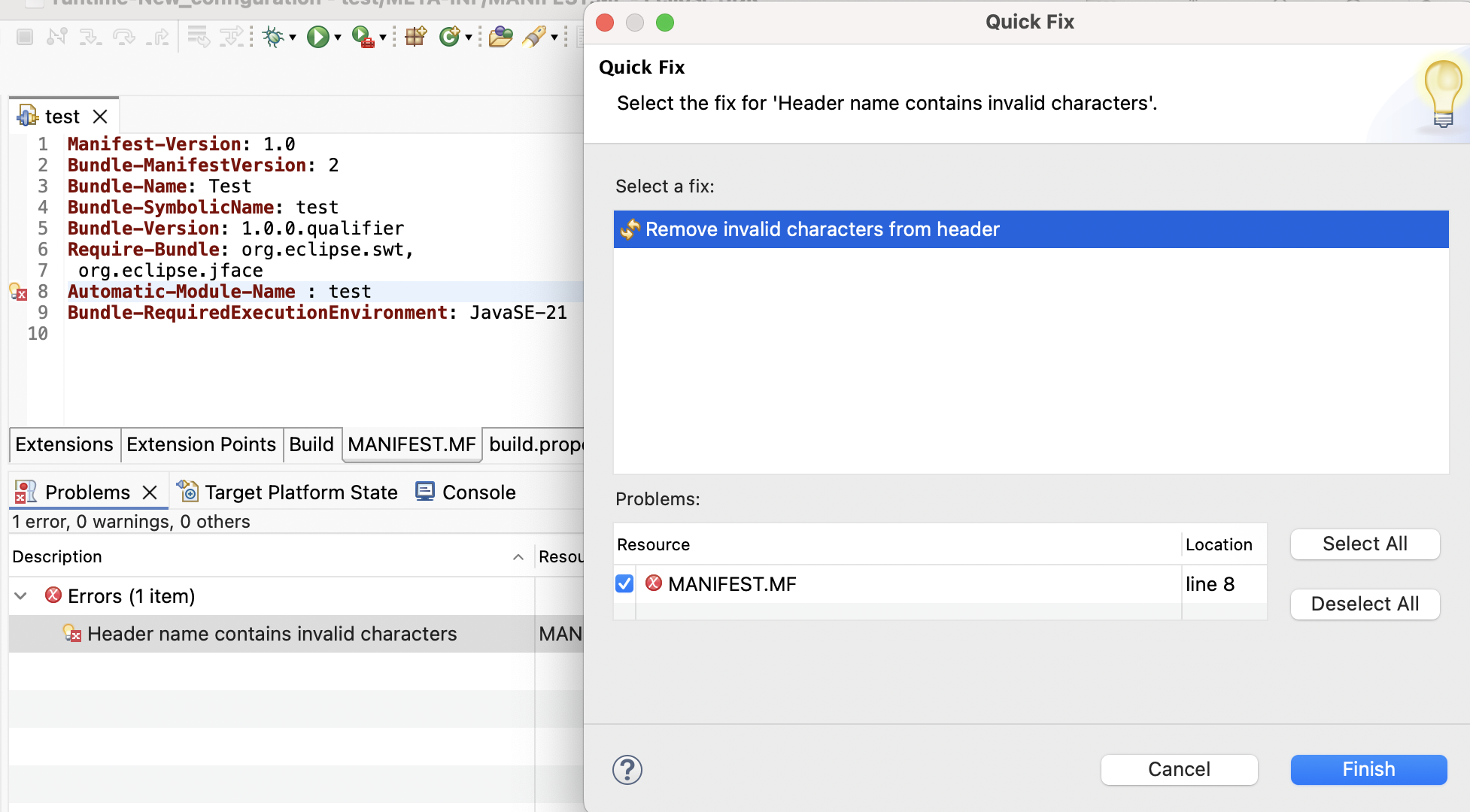Open the Search dropdown arrow

coord(554,38)
